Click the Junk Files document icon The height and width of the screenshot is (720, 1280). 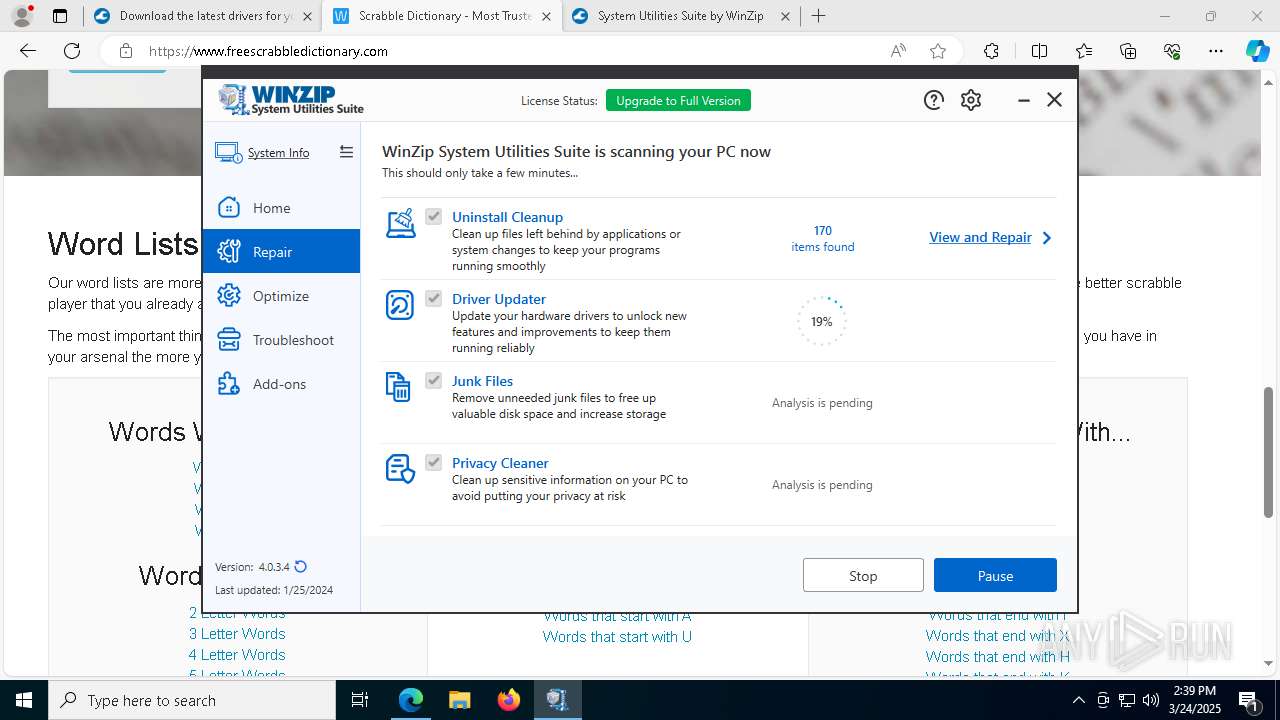(x=398, y=387)
